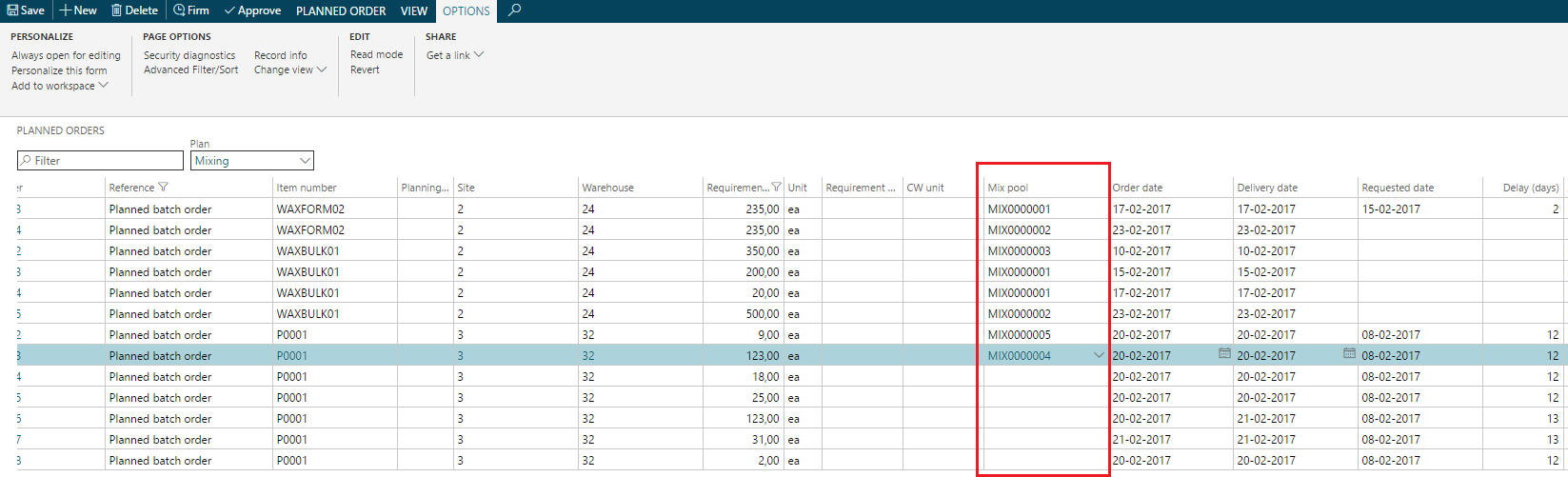1568x477 pixels.
Task: Click the Site column header
Action: pos(466,188)
